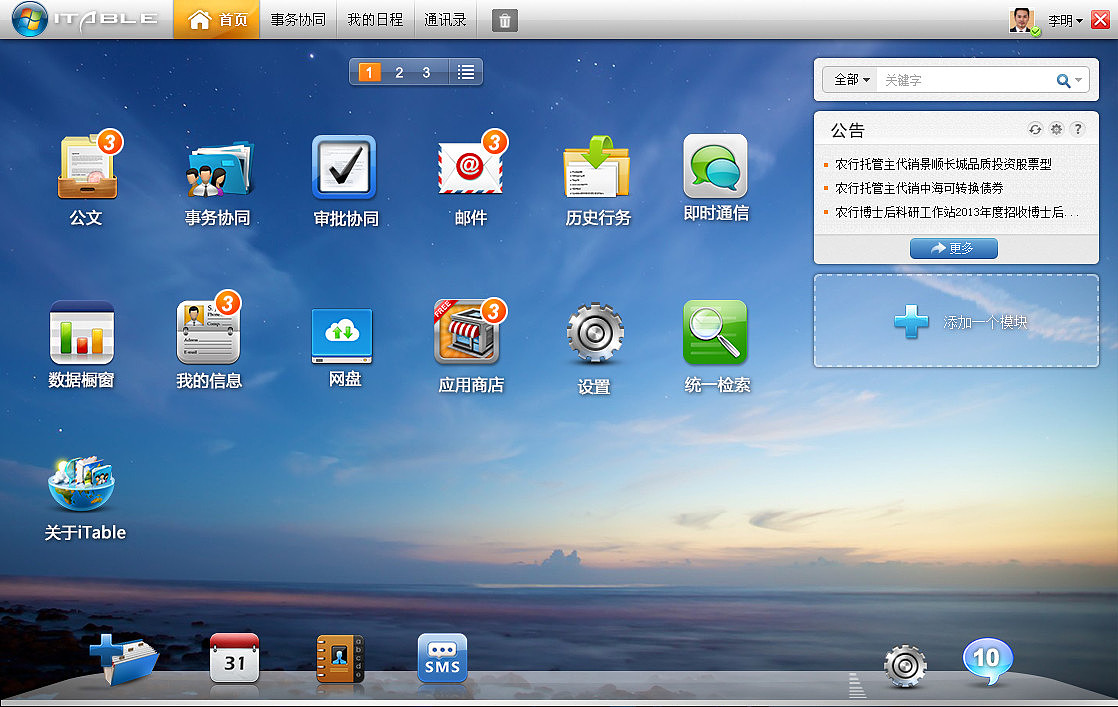
Task: Close the iTable window
Action: pos(1101,20)
